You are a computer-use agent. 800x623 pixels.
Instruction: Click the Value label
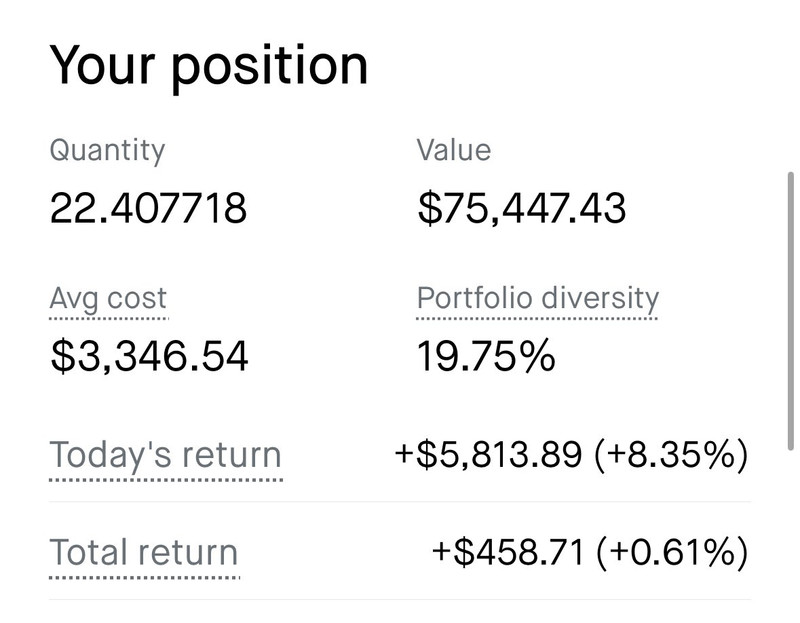coord(454,151)
